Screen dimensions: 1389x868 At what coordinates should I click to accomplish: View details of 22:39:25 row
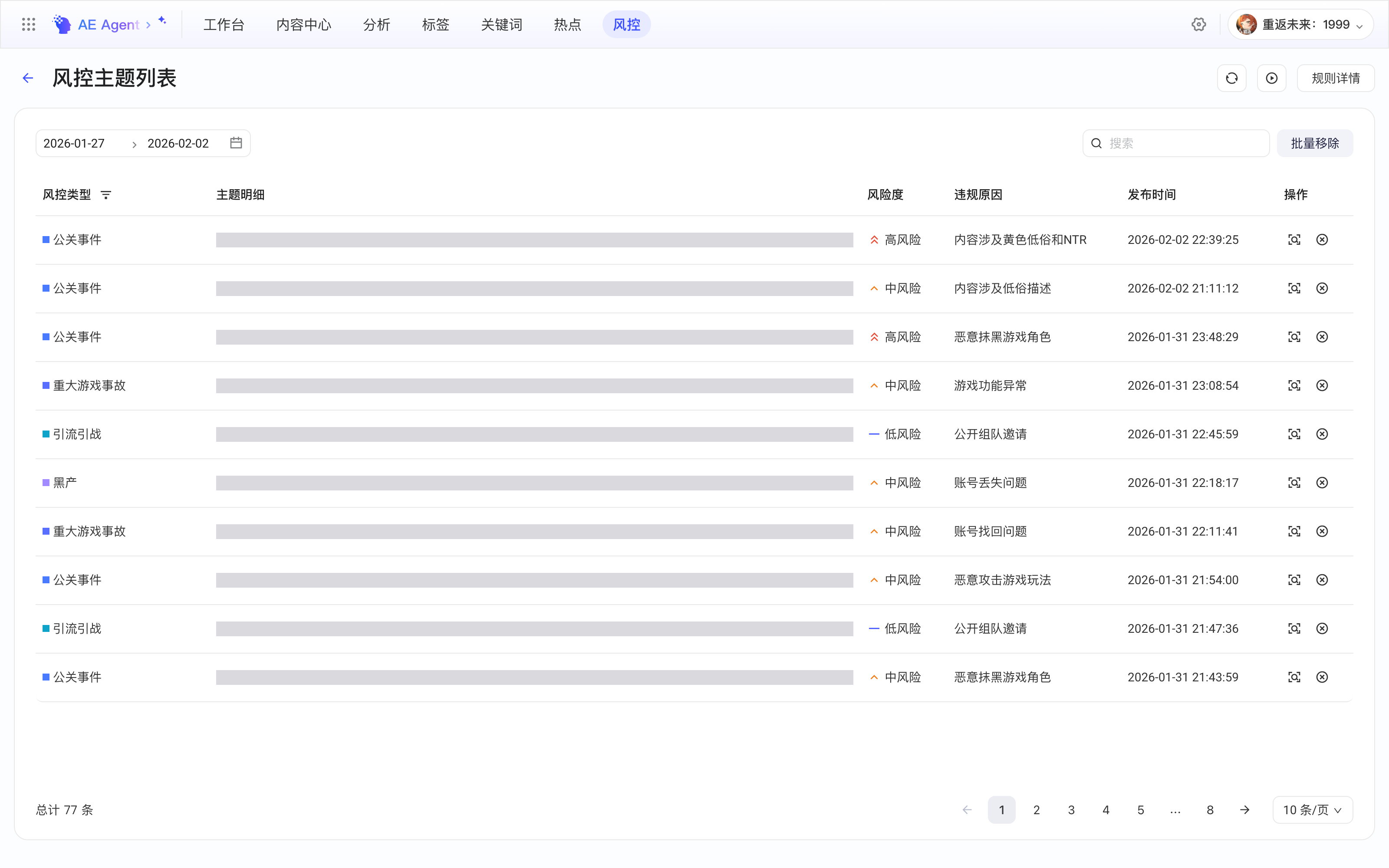pos(1294,240)
